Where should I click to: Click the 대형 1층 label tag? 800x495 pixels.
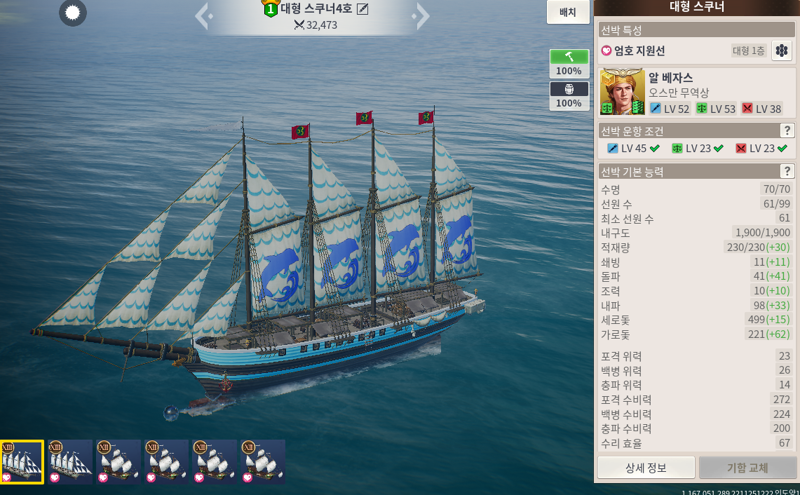pyautogui.click(x=748, y=51)
